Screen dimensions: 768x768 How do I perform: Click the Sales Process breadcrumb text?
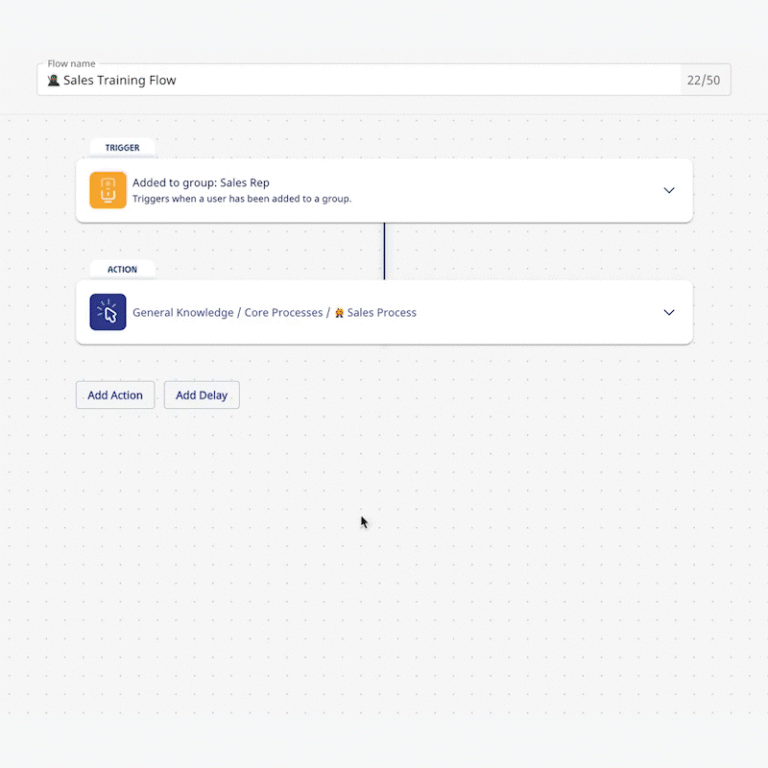382,313
